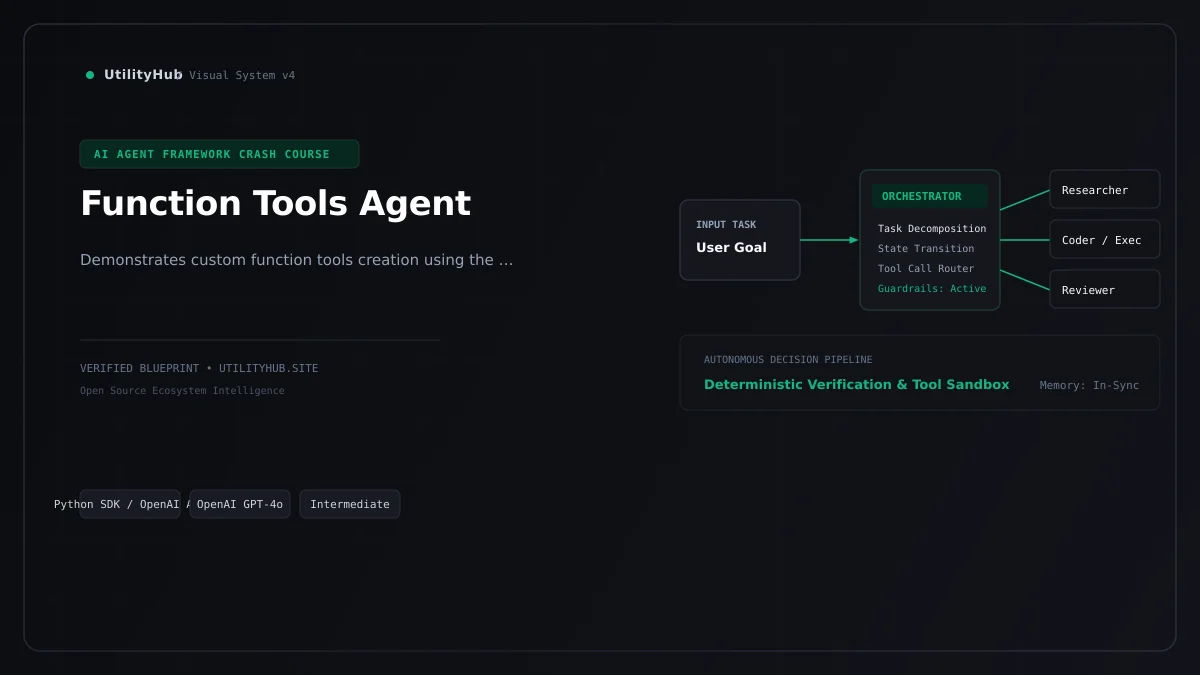1200x675 pixels.
Task: Select the Coder / Exec agent node
Action: pyautogui.click(x=1105, y=239)
